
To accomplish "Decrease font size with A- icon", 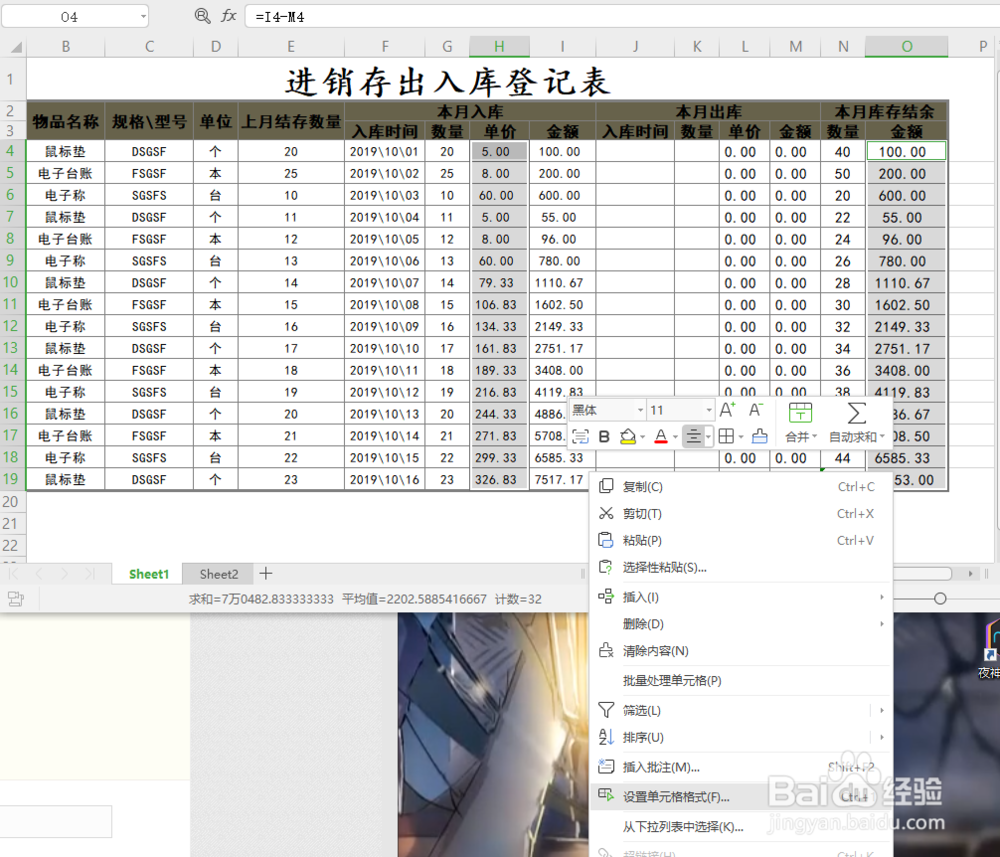I will [756, 410].
